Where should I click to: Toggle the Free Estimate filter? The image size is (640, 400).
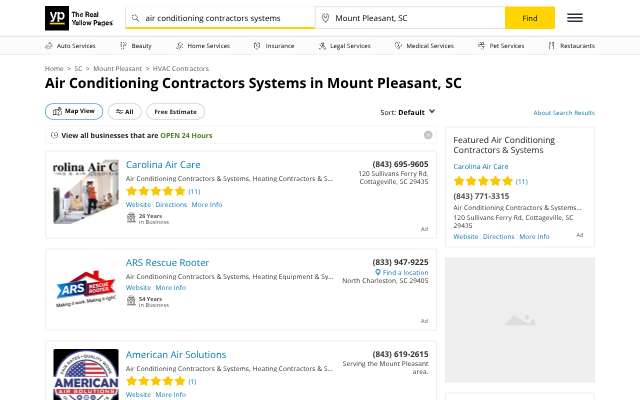pos(176,111)
